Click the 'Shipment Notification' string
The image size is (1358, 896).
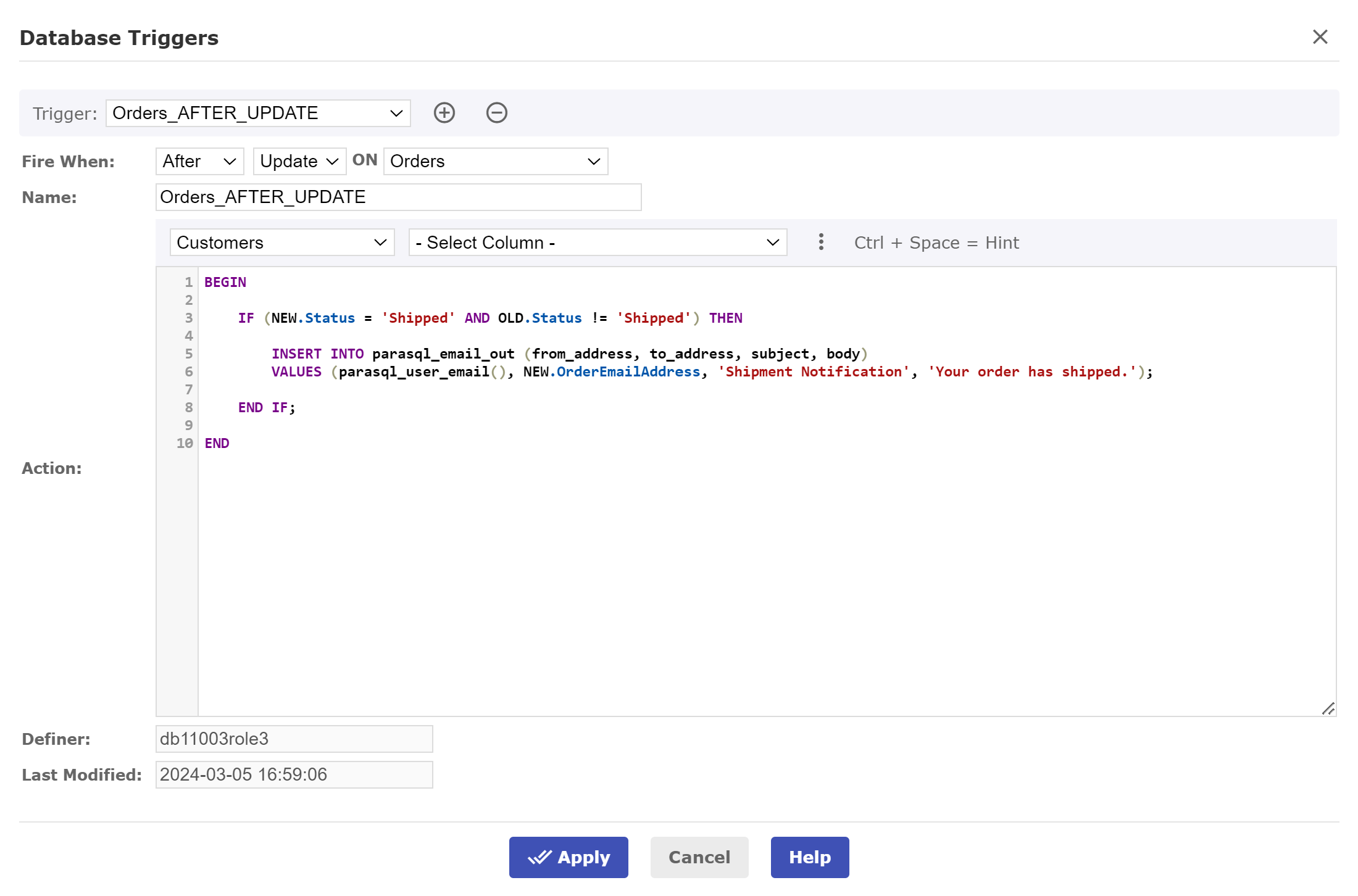(x=813, y=371)
